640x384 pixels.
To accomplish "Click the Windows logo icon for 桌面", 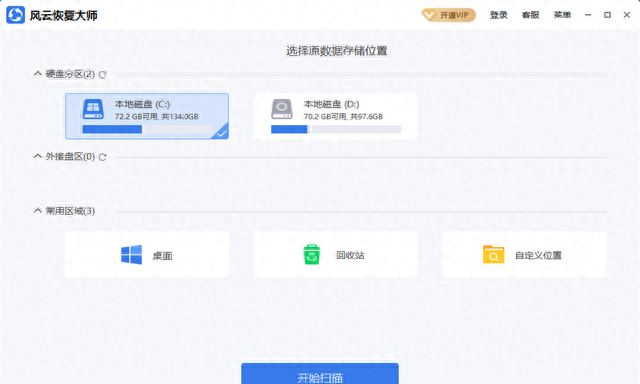I will (x=131, y=255).
